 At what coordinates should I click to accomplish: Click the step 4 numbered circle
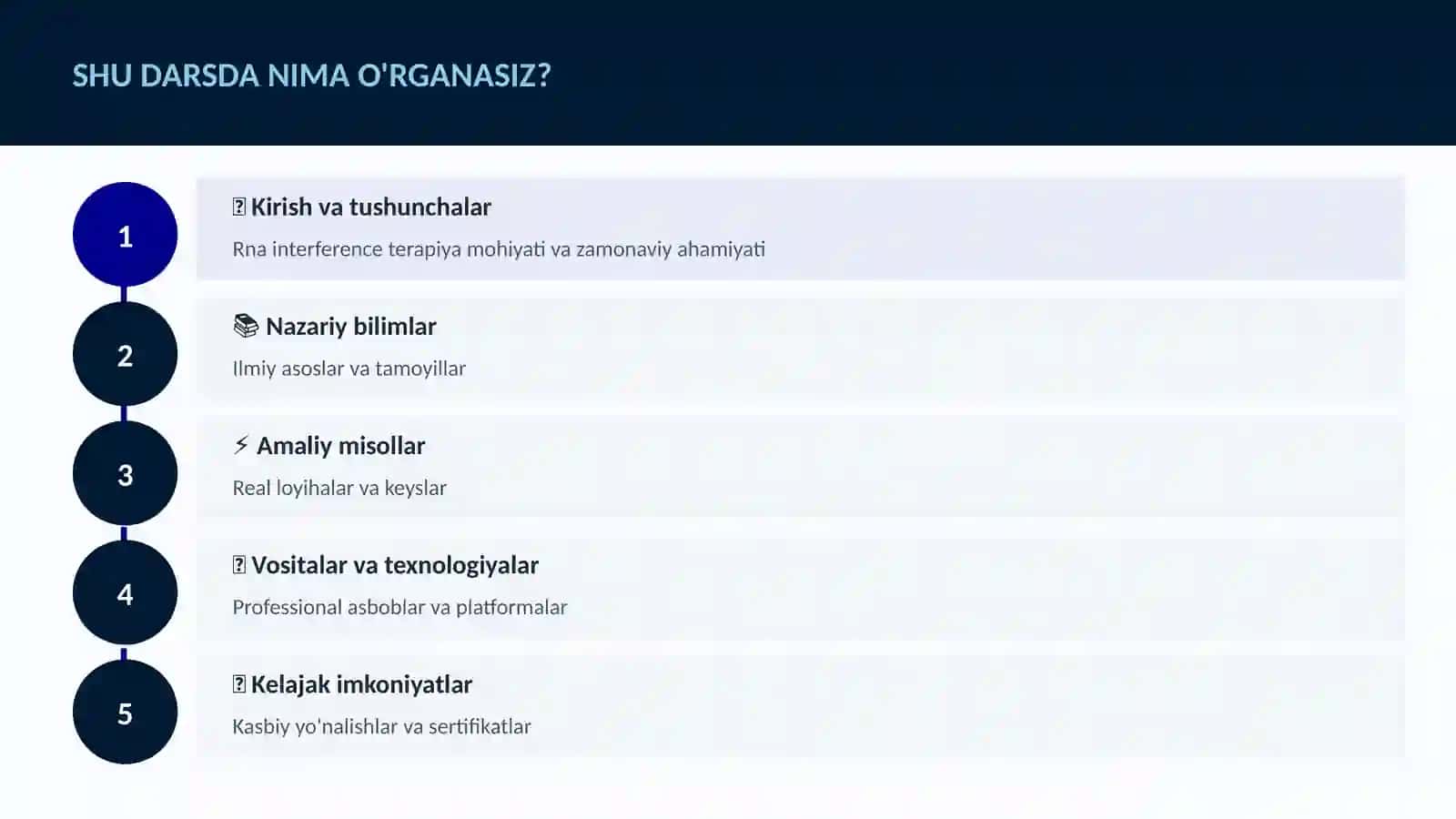click(x=125, y=592)
